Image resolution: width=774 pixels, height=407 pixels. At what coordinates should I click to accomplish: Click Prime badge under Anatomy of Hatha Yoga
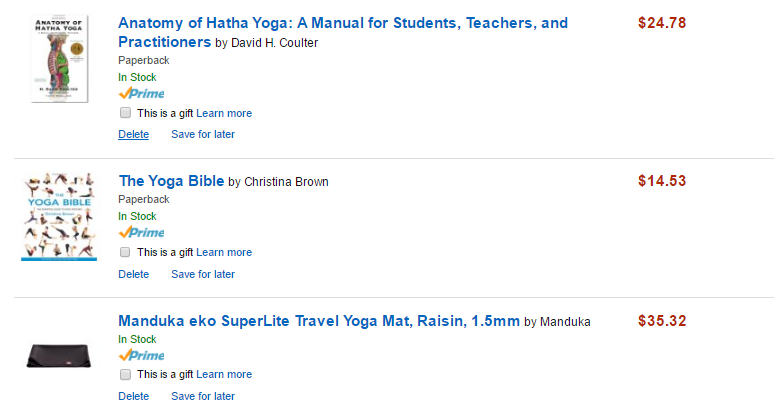point(141,93)
